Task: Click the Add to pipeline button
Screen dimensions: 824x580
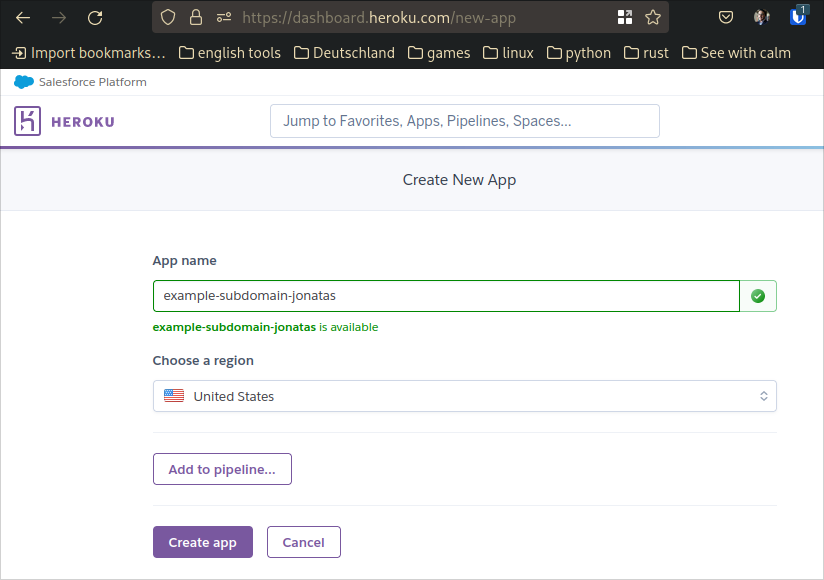Action: coord(222,469)
